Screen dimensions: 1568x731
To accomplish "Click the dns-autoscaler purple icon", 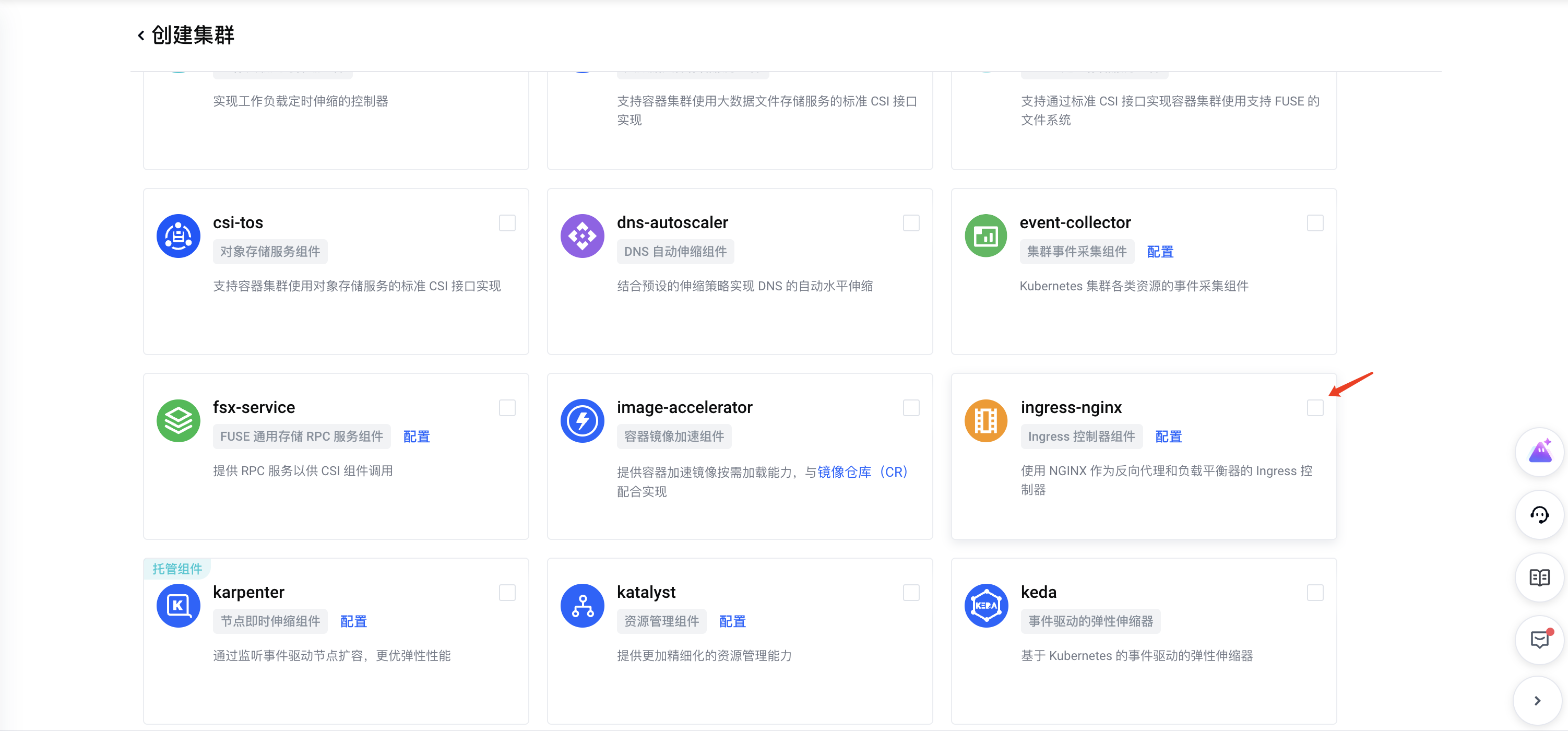I will pyautogui.click(x=582, y=236).
